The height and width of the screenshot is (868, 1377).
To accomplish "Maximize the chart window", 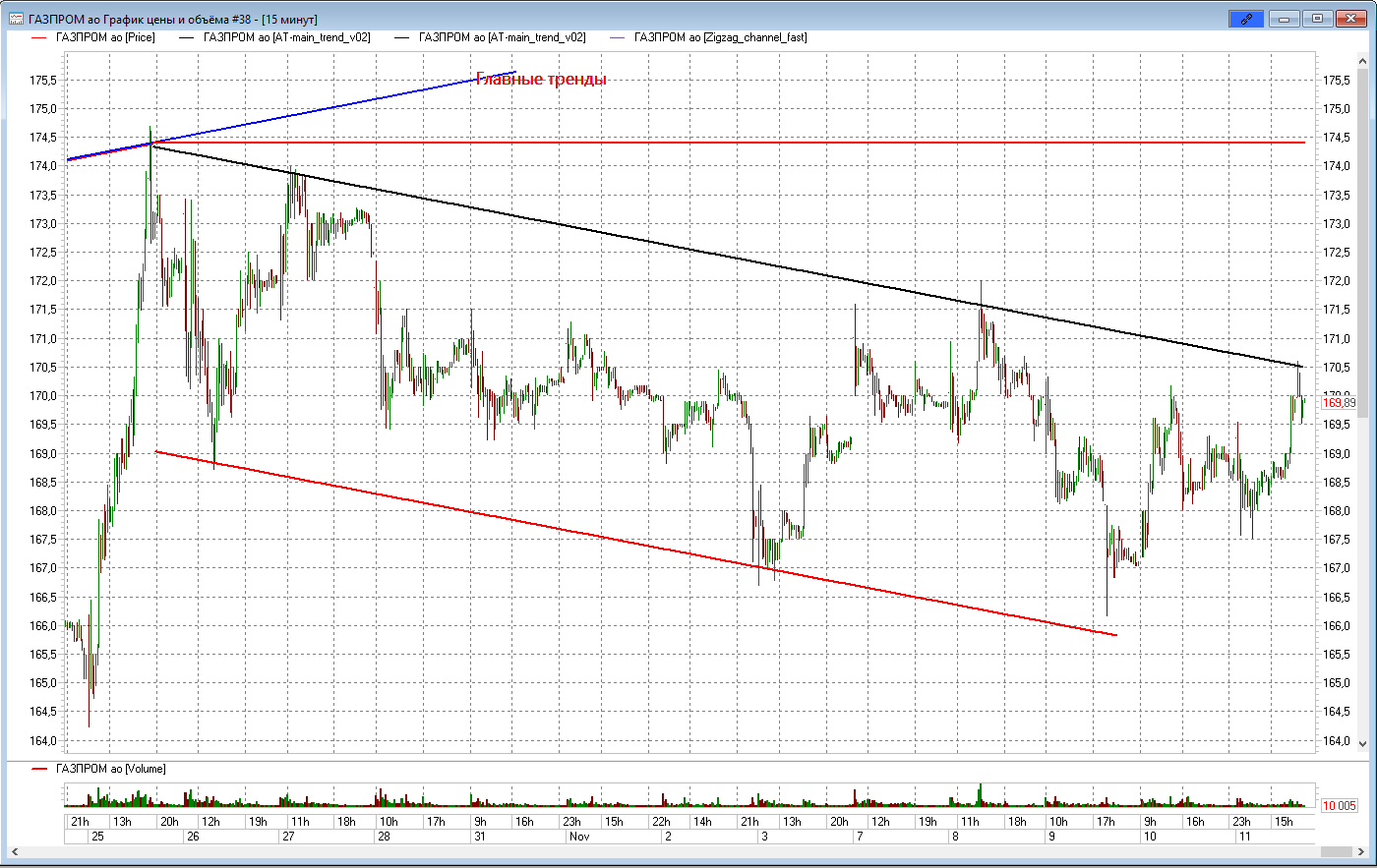I will click(1317, 19).
